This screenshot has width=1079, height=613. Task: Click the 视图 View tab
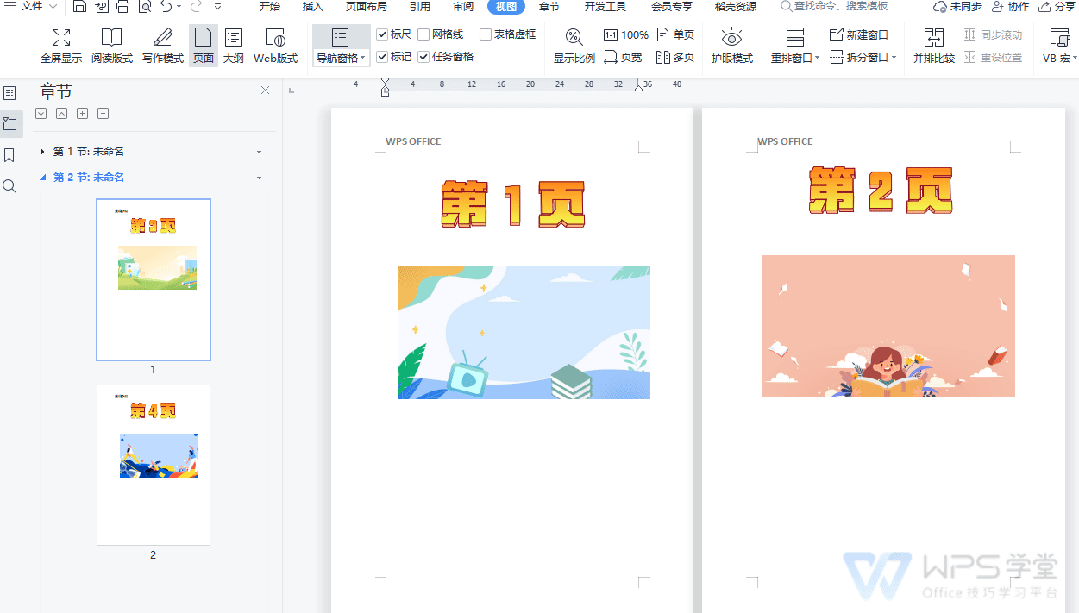point(506,7)
